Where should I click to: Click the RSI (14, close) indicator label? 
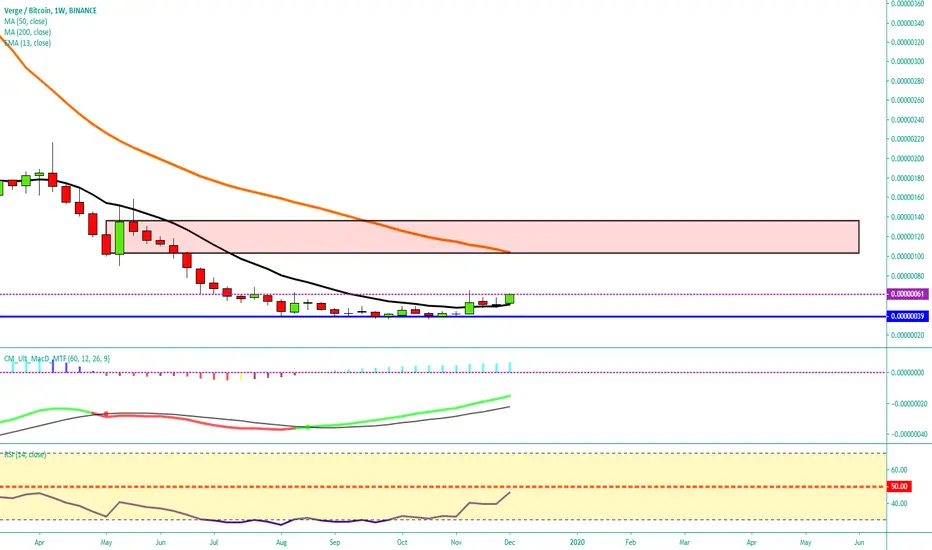tap(25, 454)
